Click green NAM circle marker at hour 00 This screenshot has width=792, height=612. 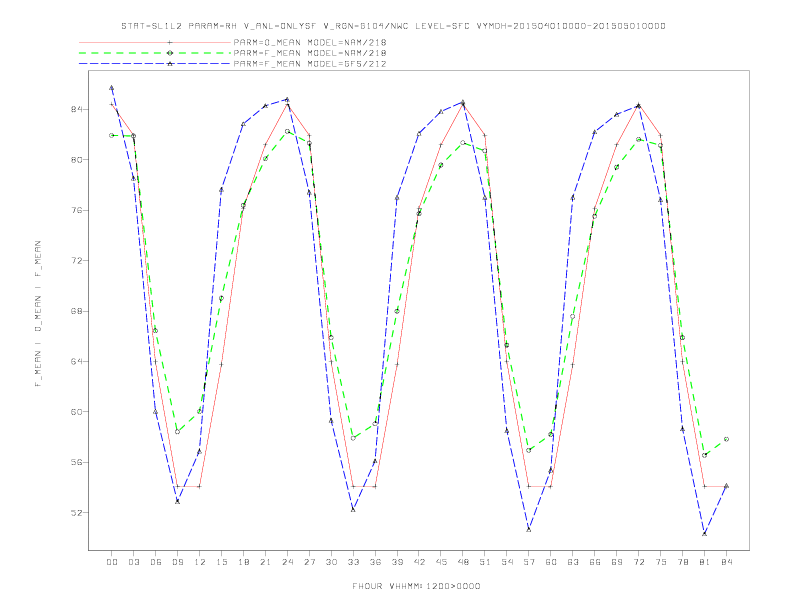pyautogui.click(x=112, y=135)
